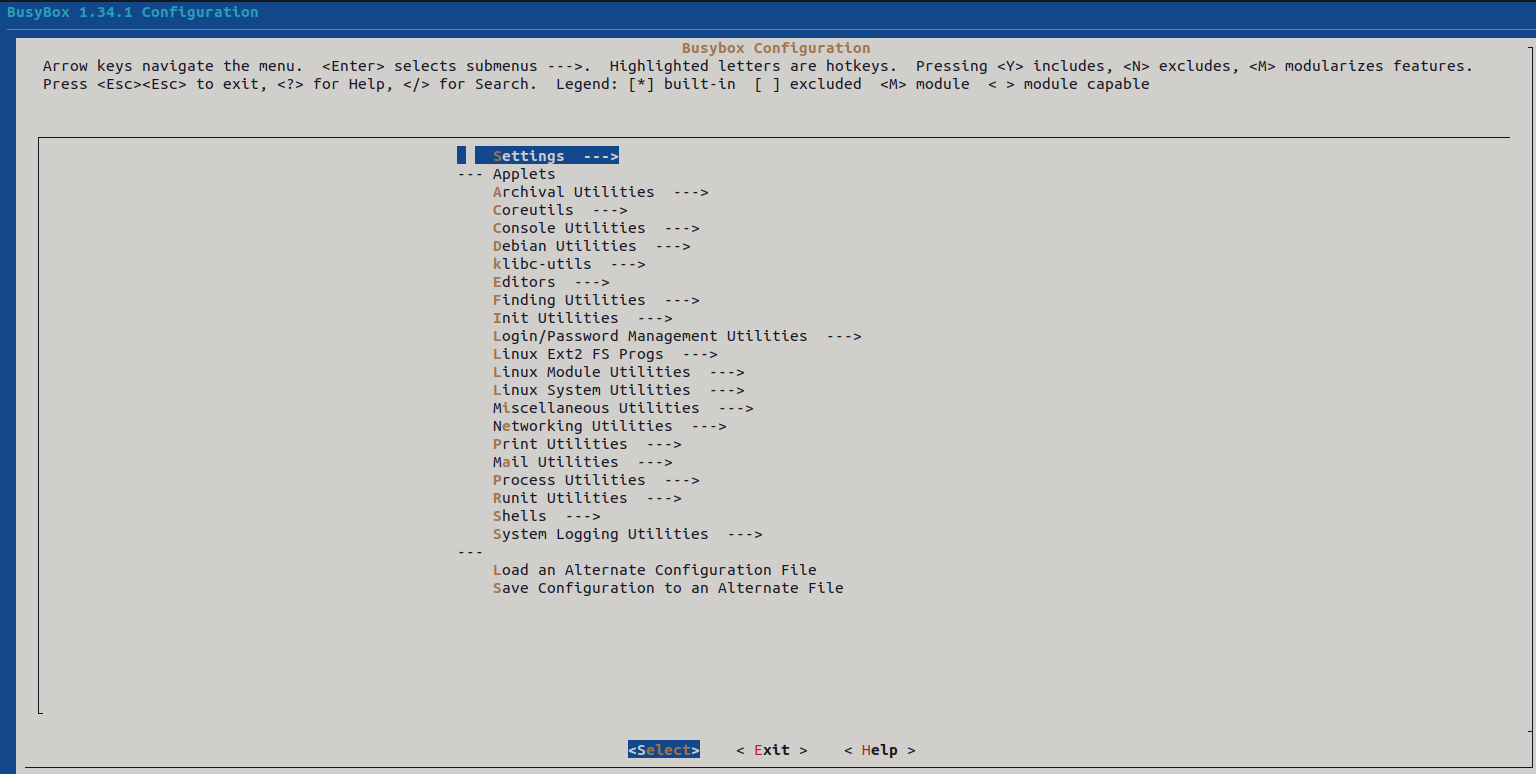Open Linux Module Utilities submenu
Screen dimensions: 1536x774
tap(618, 372)
